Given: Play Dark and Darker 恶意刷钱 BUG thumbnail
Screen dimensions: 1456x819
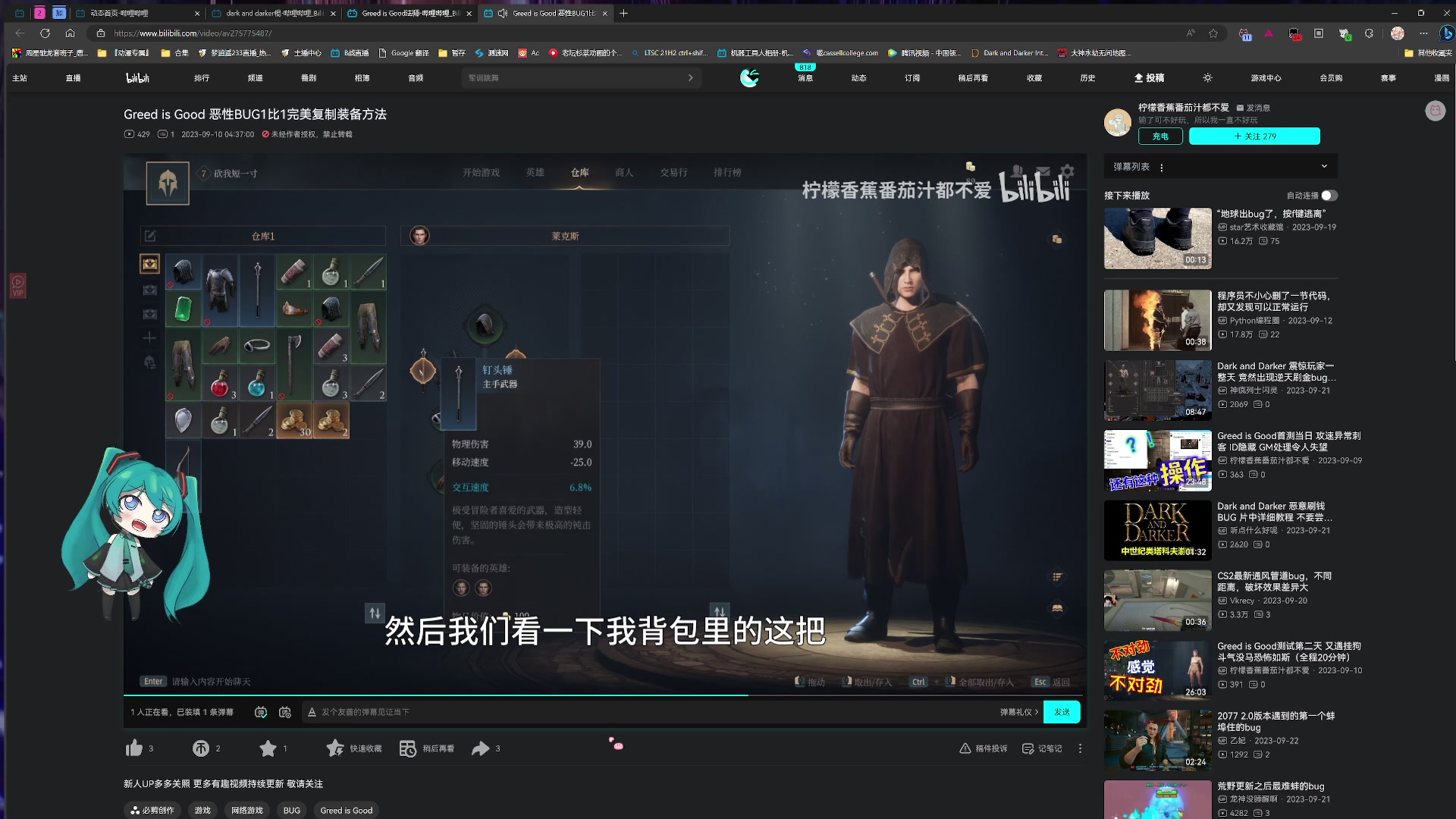Looking at the screenshot, I should [x=1157, y=530].
